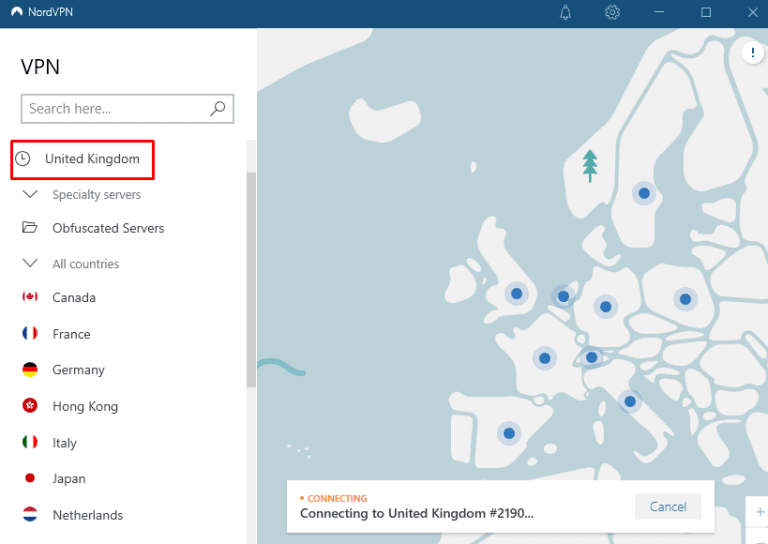The width and height of the screenshot is (768, 544).
Task: Click the Japan flag icon
Action: (30, 479)
